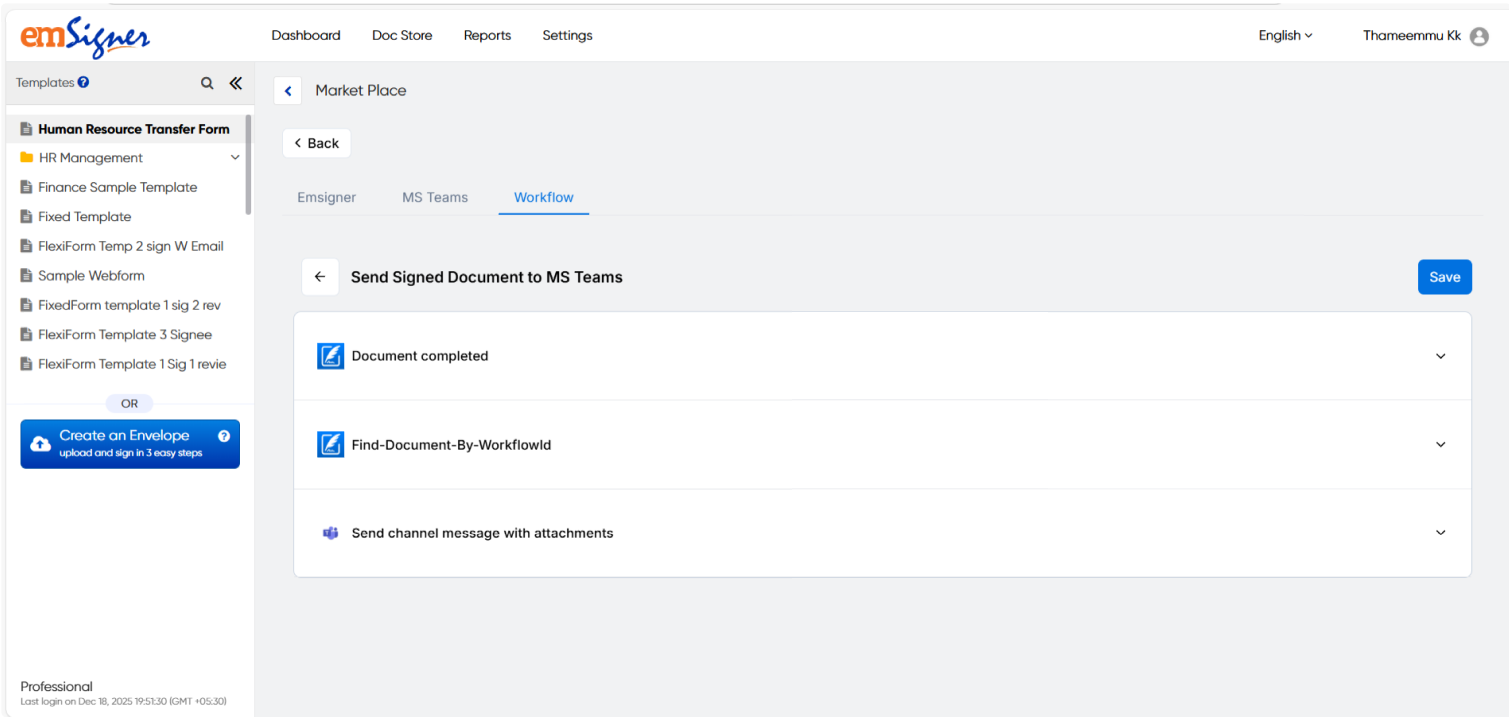Click back arrow beside Send Signed Document
Viewport: 1509px width, 717px height.
click(x=320, y=277)
